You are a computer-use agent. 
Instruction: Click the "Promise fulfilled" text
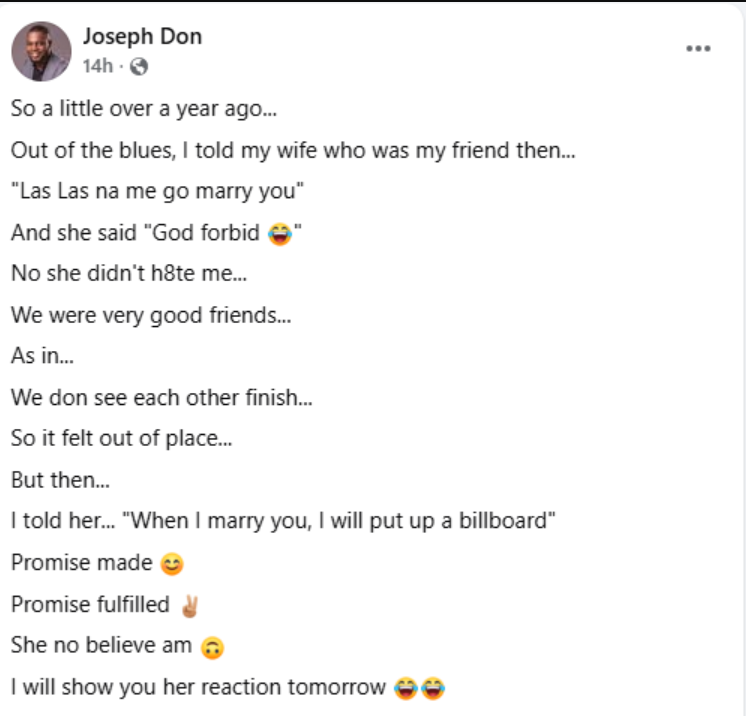[90, 604]
